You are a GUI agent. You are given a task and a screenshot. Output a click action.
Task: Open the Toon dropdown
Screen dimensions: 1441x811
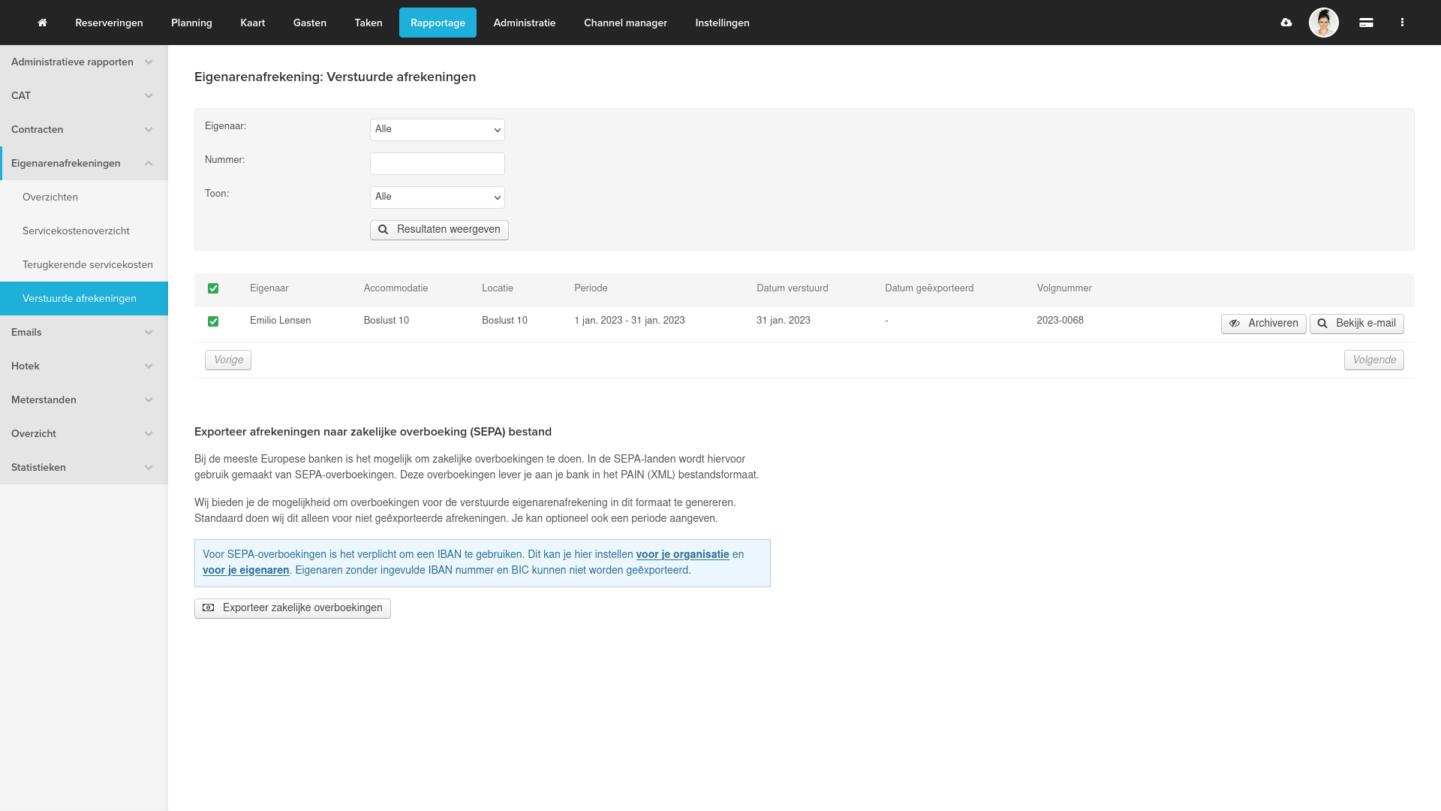click(437, 197)
